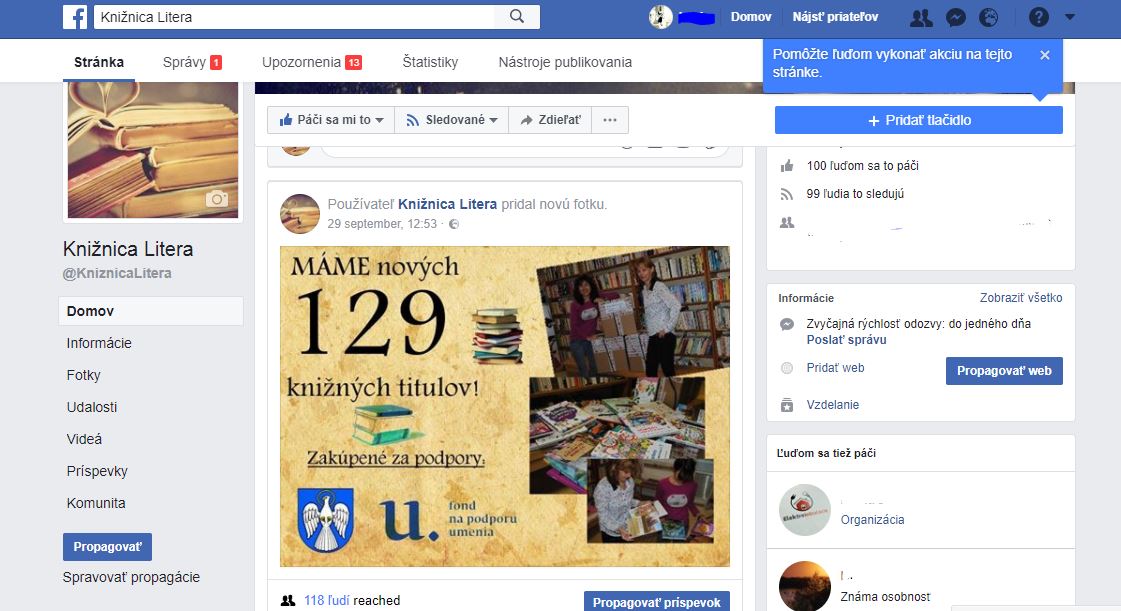This screenshot has height=611, width=1121.
Task: Open the notifications globe icon
Action: pos(988,17)
